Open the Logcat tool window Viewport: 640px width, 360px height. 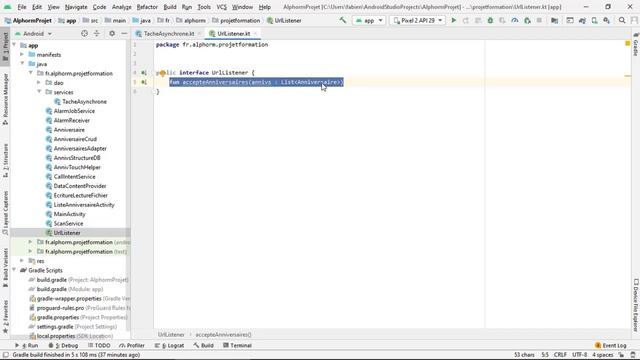pyautogui.click(x=169, y=345)
